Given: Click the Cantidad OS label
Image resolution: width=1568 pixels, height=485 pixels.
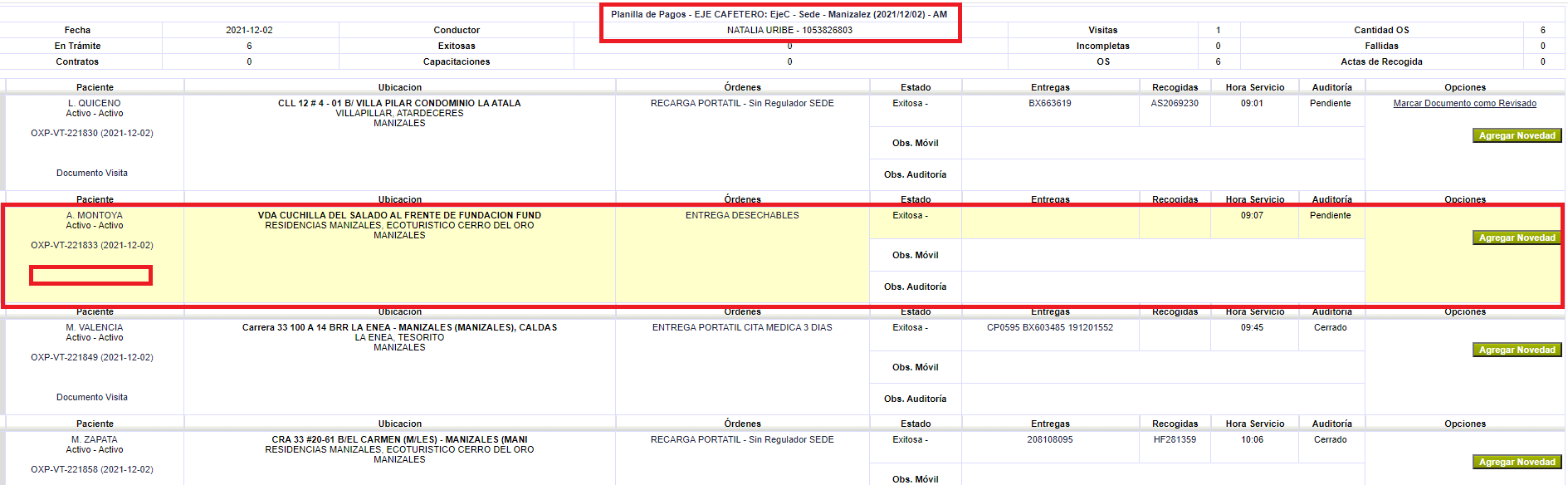Looking at the screenshot, I should click(1381, 30).
